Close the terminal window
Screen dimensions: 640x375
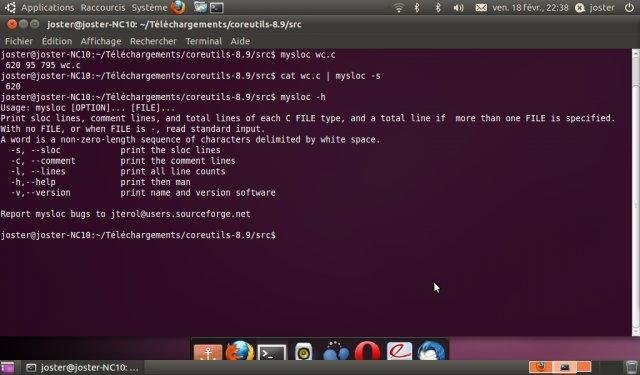tap(12, 24)
